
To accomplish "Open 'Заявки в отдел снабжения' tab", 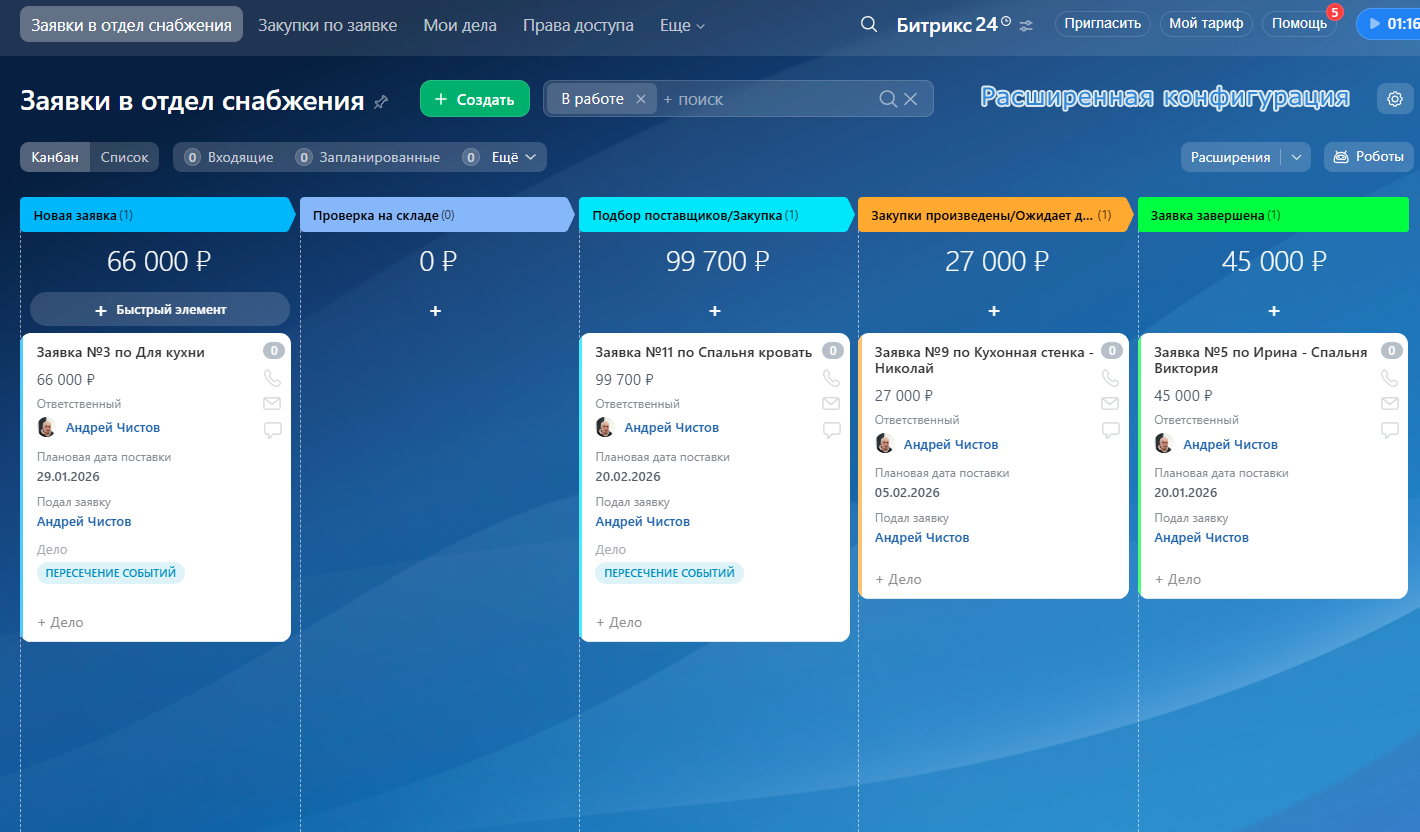I will point(131,25).
